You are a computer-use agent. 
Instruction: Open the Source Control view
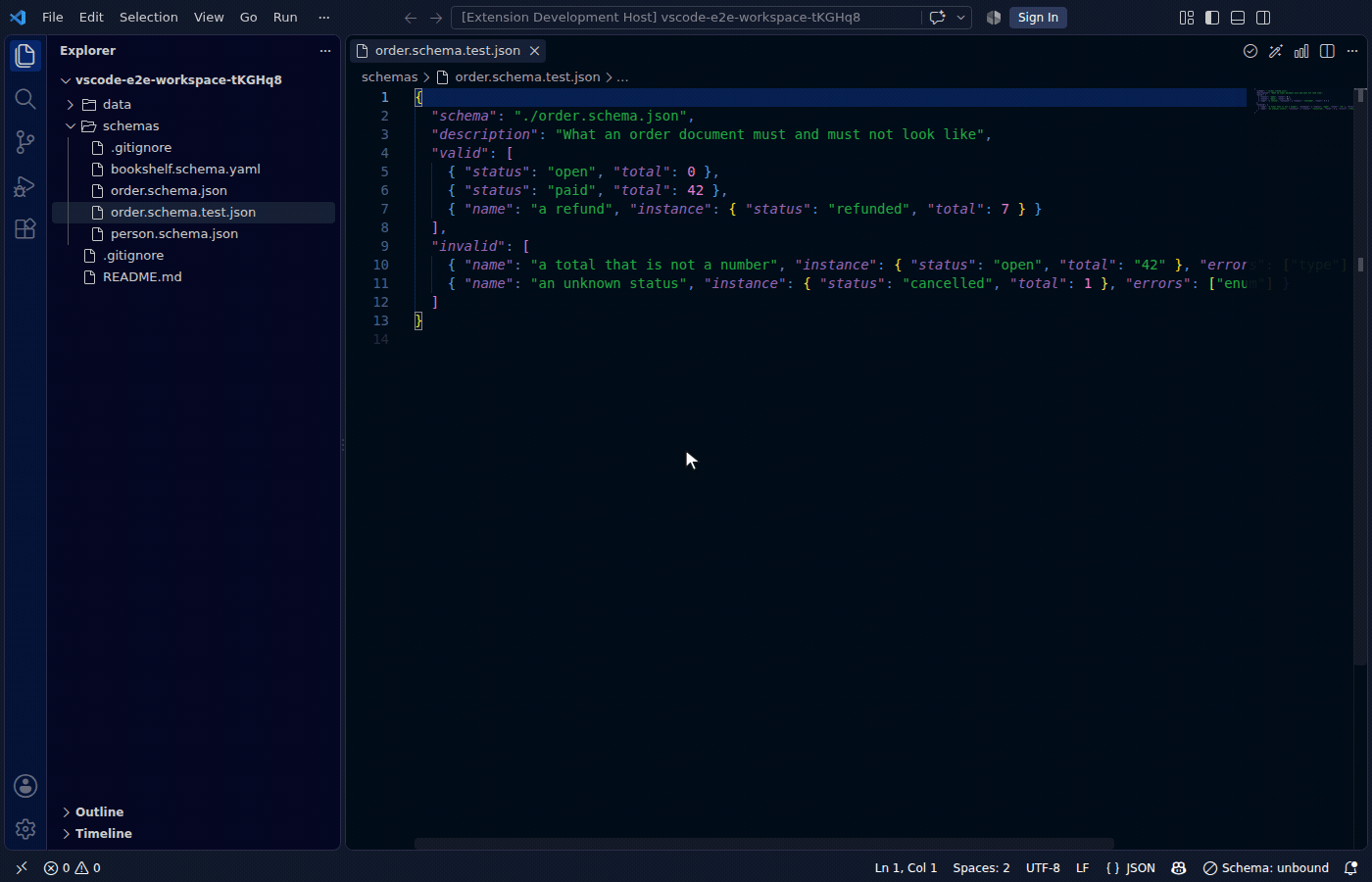[25, 142]
